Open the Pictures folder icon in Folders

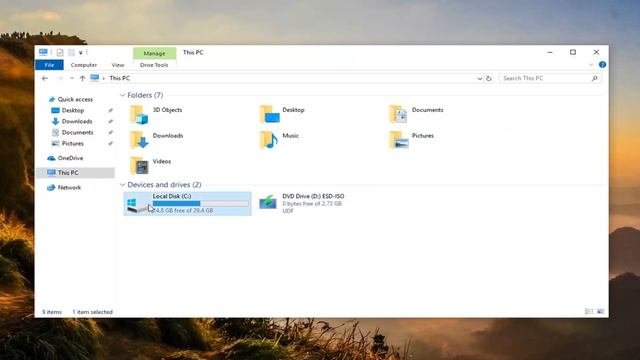(x=398, y=140)
